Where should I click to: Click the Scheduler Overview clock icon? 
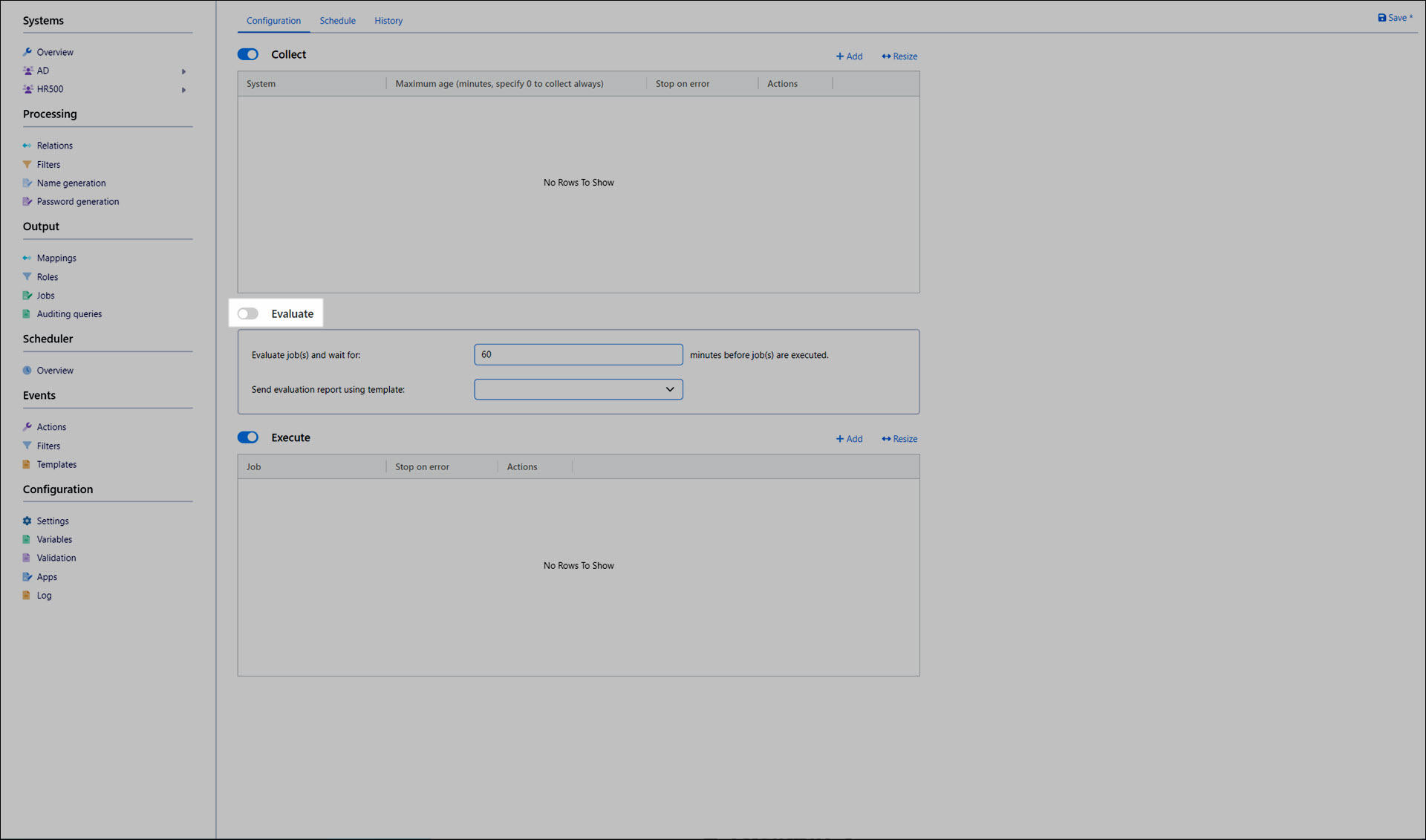pyautogui.click(x=27, y=370)
